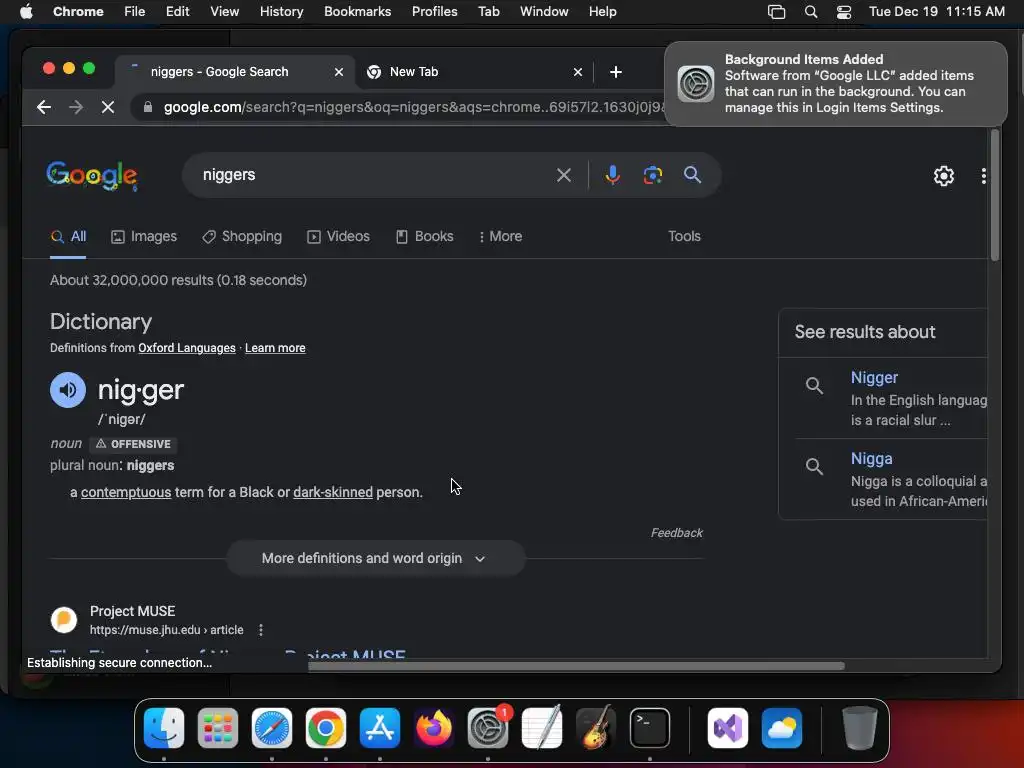Switch to the Shopping results tab
Screen dimensions: 1024x768
pos(242,236)
